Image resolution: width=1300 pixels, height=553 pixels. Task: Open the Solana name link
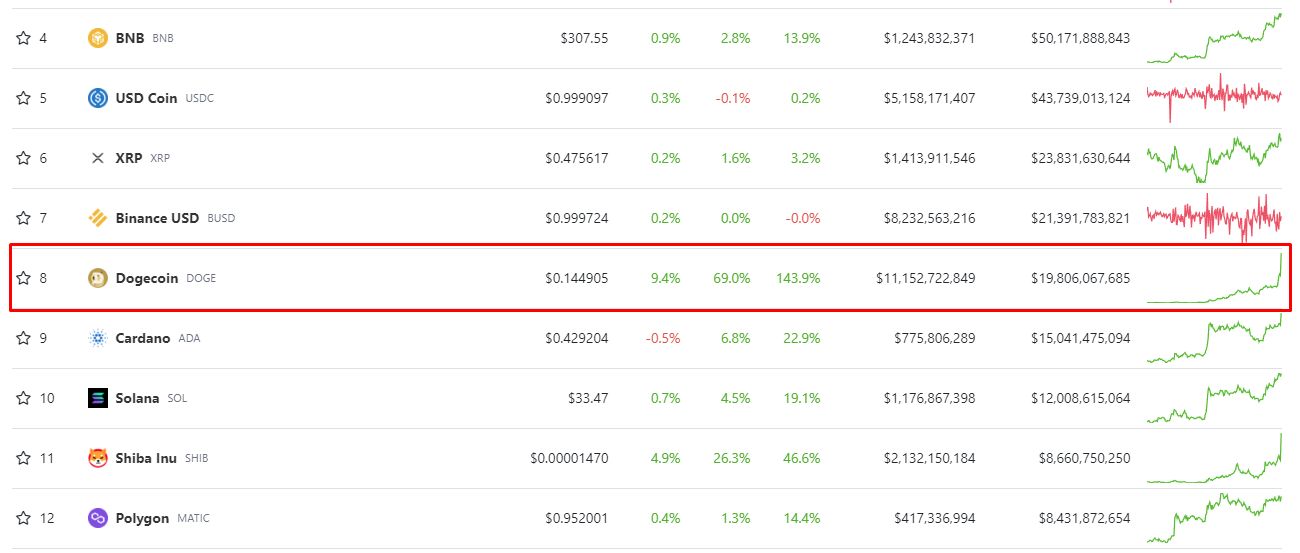[x=138, y=398]
